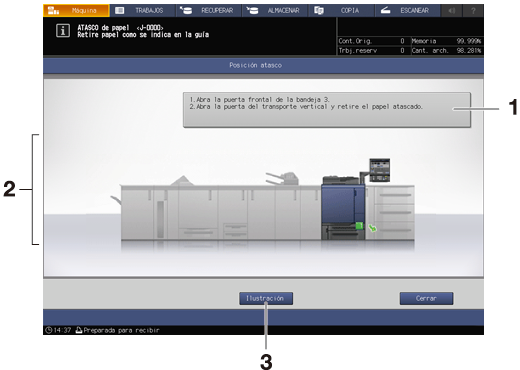Open the ESCANEAR tab
Image resolution: width=520 pixels, height=370 pixels.
408,10
